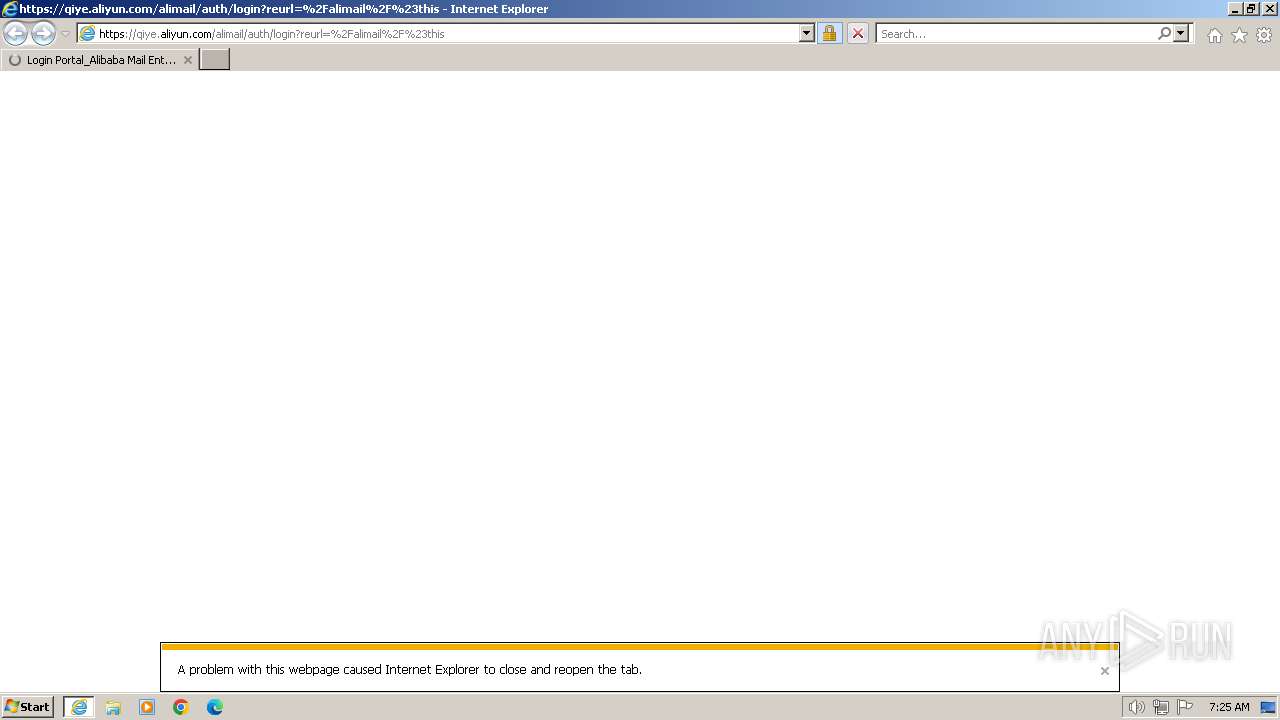The height and width of the screenshot is (720, 1280).
Task: Open the Action Center flag icon
Action: point(1185,707)
